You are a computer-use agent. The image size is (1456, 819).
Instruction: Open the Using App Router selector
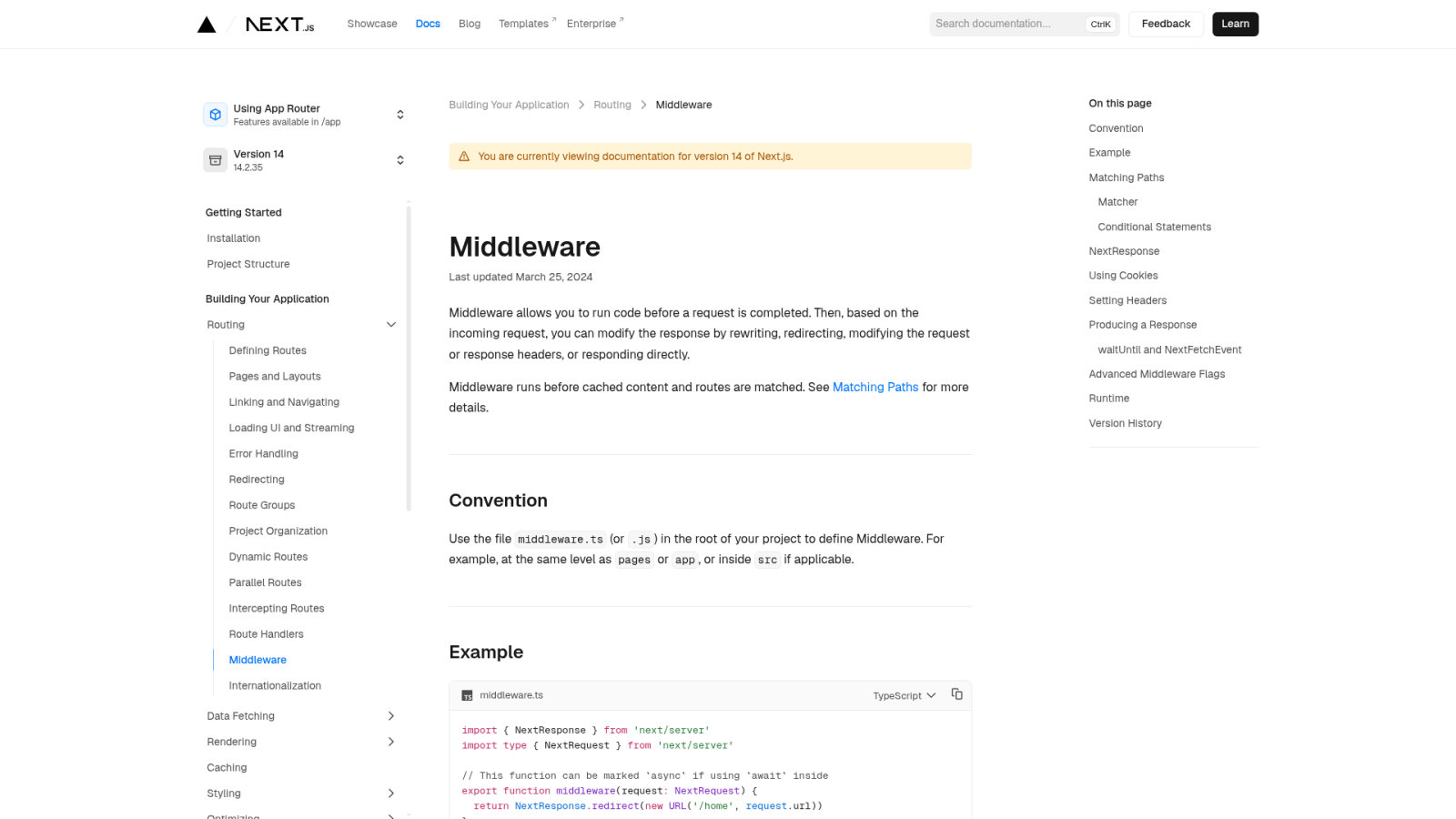coord(305,115)
